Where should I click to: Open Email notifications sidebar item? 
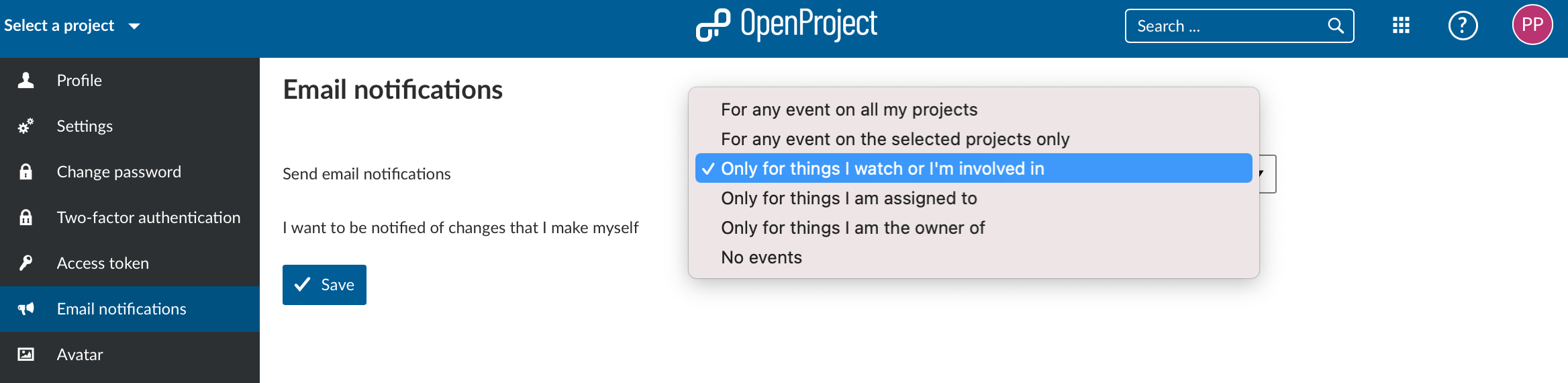[x=121, y=309]
